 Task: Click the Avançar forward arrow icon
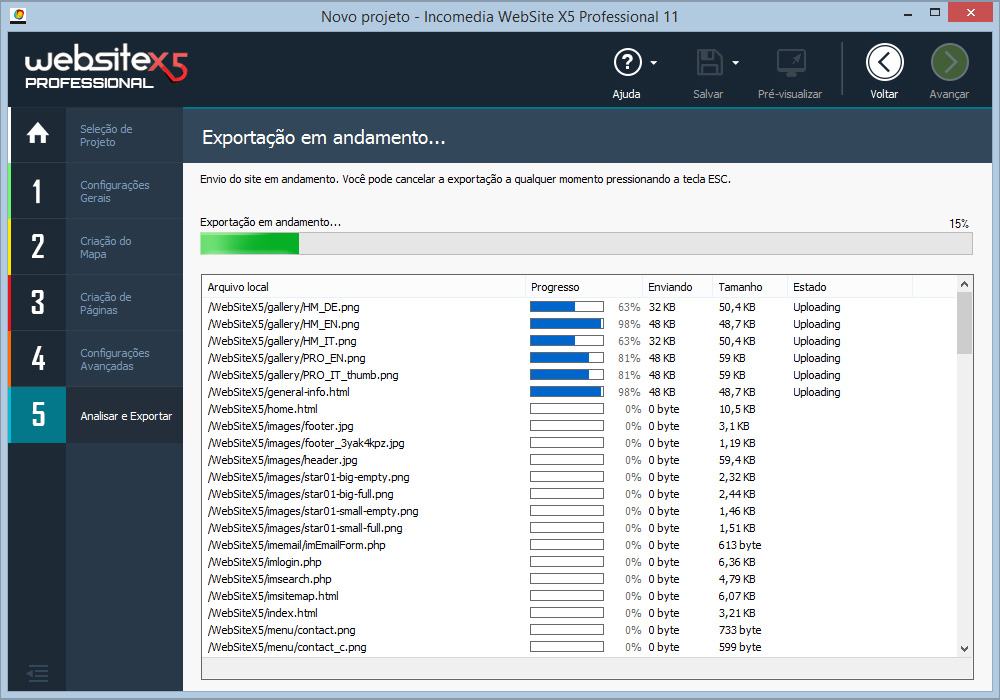click(x=950, y=62)
